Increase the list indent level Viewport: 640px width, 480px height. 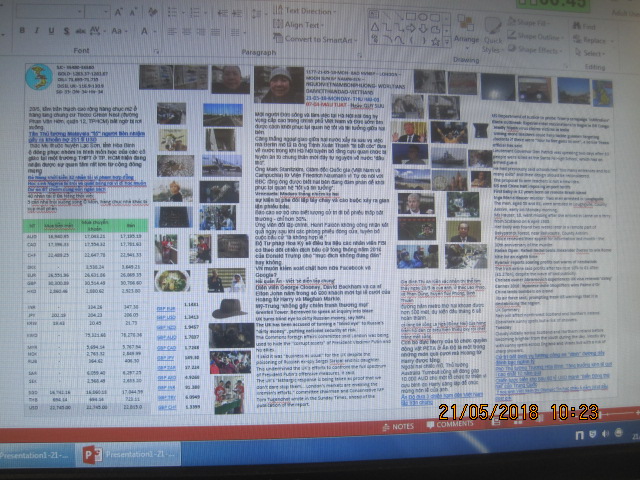pyautogui.click(x=237, y=13)
